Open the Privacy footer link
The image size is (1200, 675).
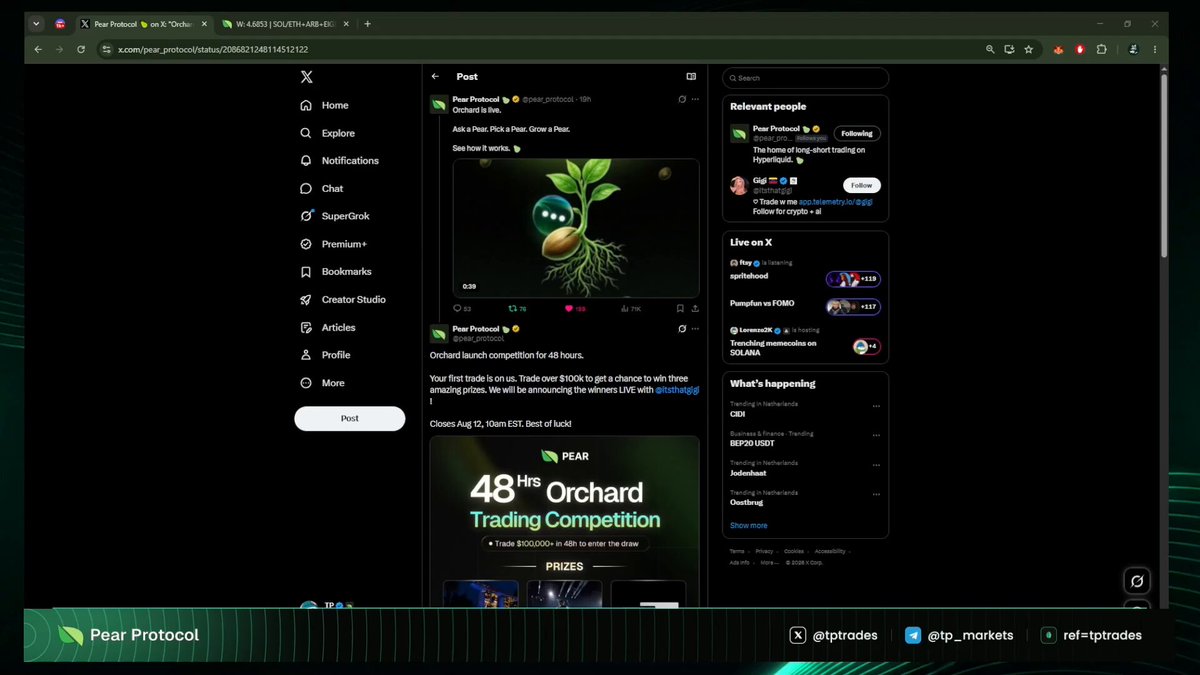[x=764, y=551]
